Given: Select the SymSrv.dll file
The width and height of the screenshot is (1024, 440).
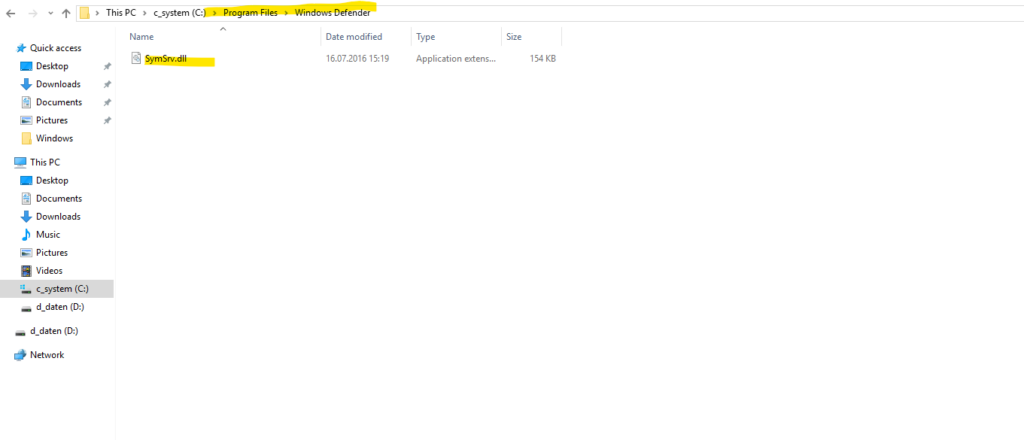Looking at the screenshot, I should click(165, 59).
